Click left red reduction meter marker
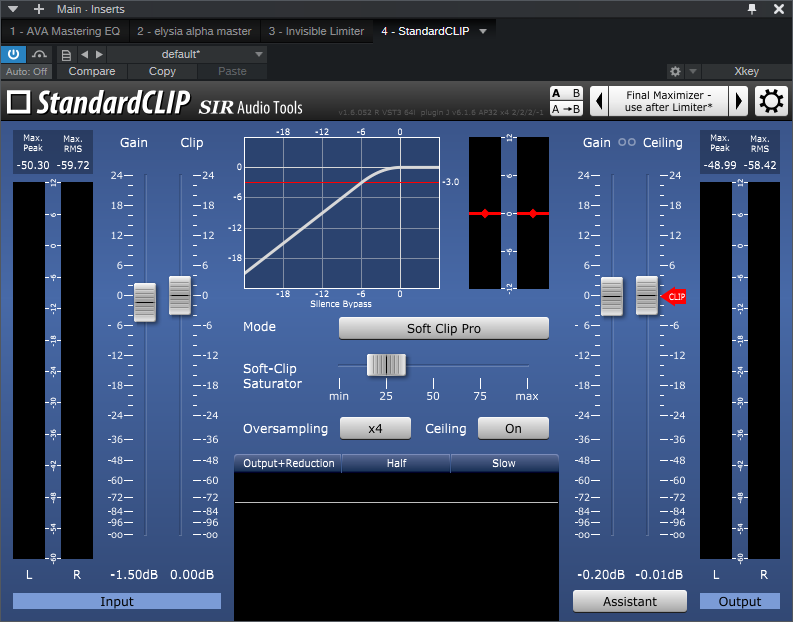The image size is (793, 622). 485,213
